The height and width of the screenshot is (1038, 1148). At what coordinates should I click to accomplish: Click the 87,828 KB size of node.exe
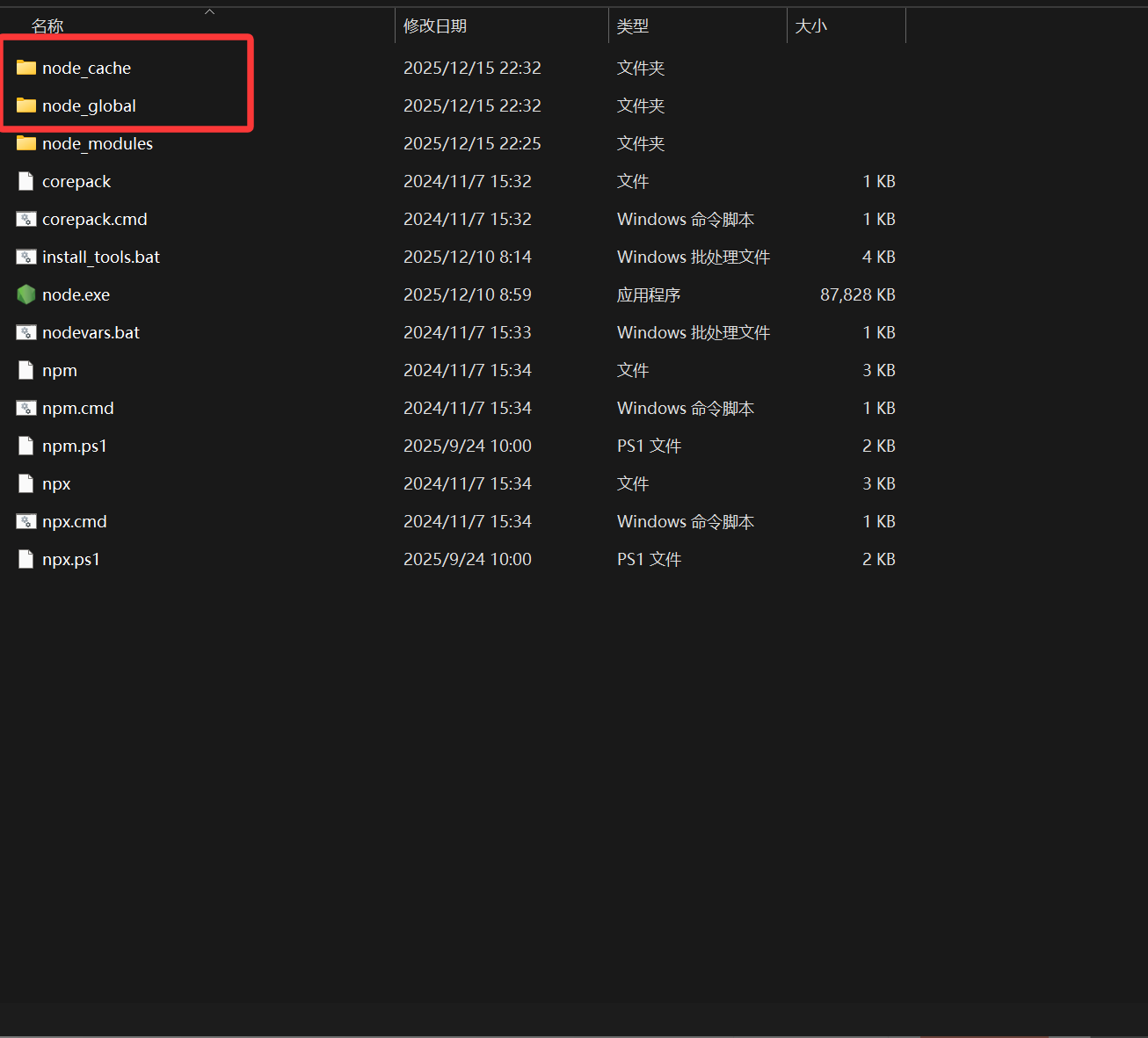(x=858, y=294)
